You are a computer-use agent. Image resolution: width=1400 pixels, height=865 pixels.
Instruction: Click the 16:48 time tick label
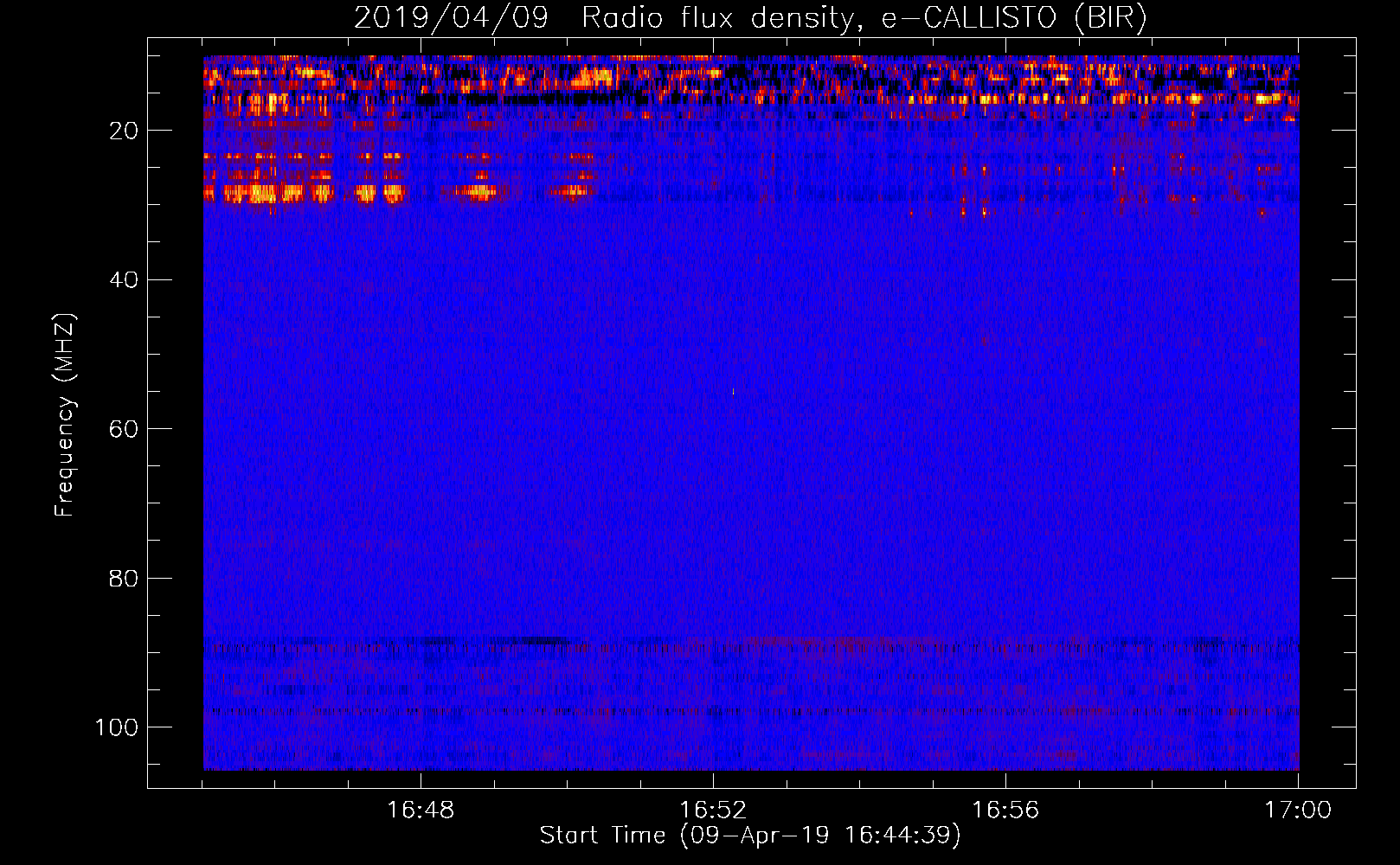pyautogui.click(x=421, y=811)
